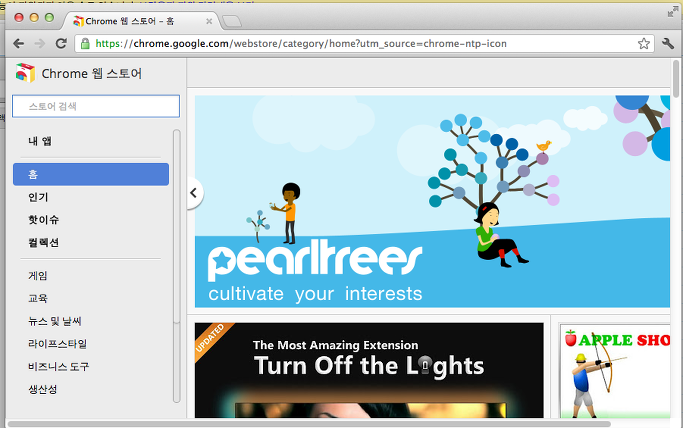The image size is (683, 428).
Task: Browse the 라이프스타일 category
Action: coord(57,344)
